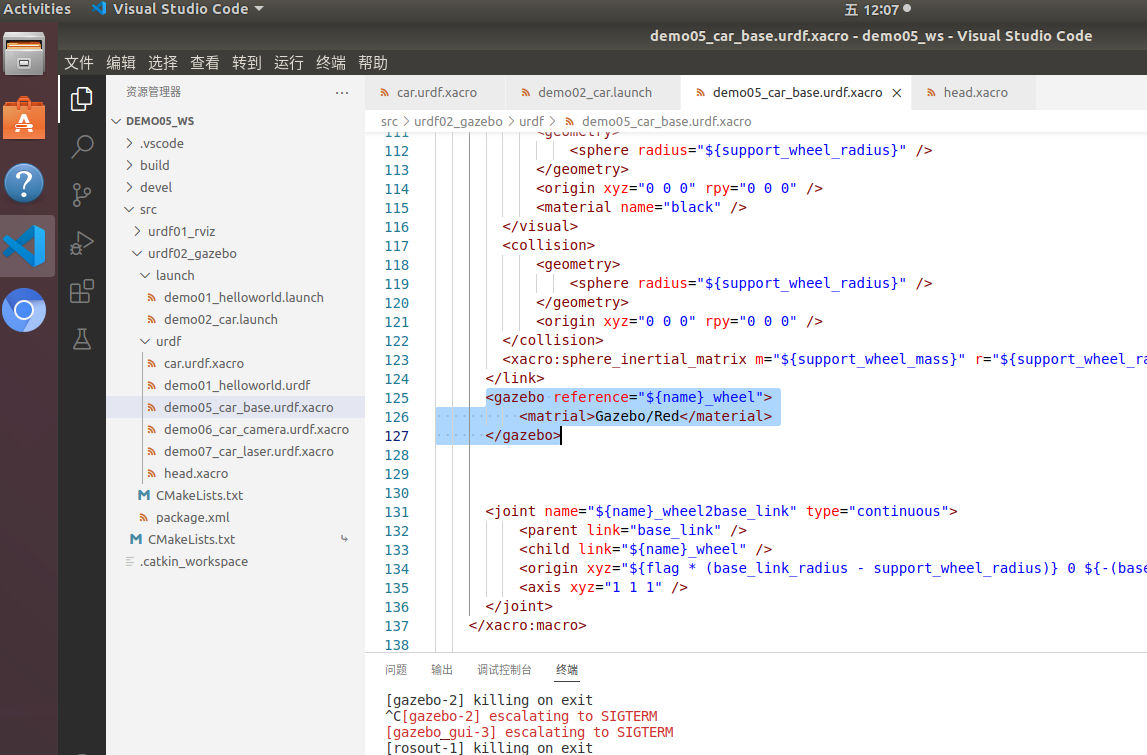Open package.xml in explorer
The height and width of the screenshot is (755, 1147).
192,517
